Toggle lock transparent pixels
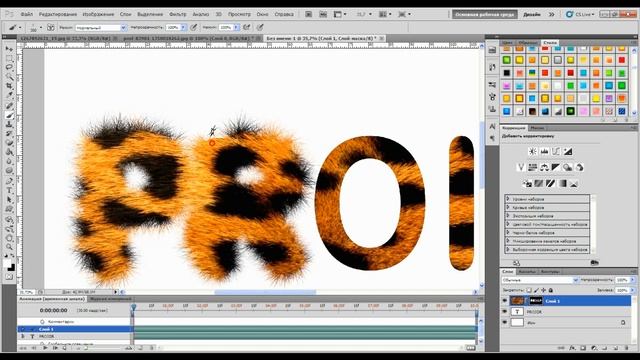Viewport: 640px width, 360px height. [529, 290]
